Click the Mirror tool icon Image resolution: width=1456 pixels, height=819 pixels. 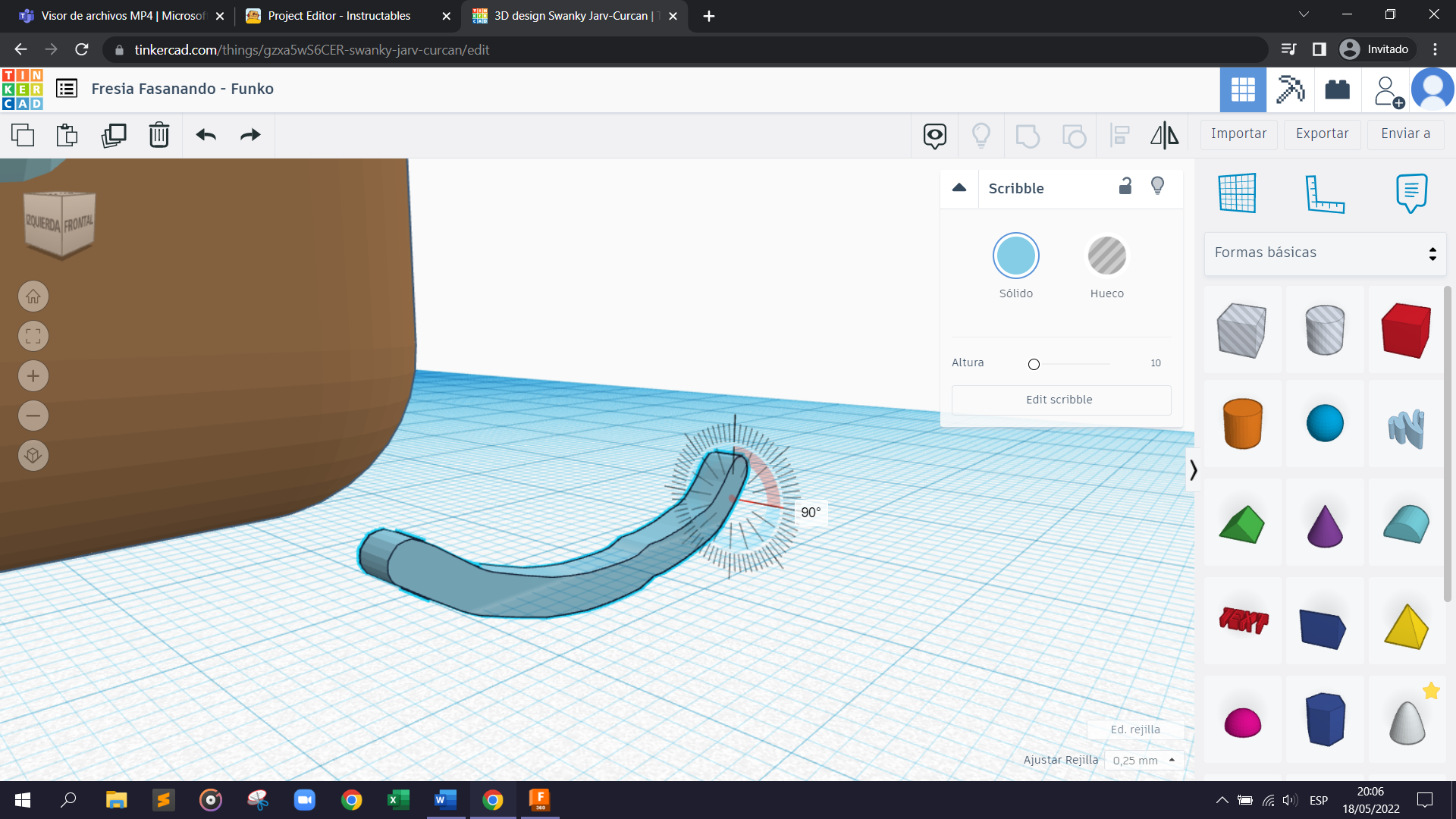pyautogui.click(x=1164, y=135)
